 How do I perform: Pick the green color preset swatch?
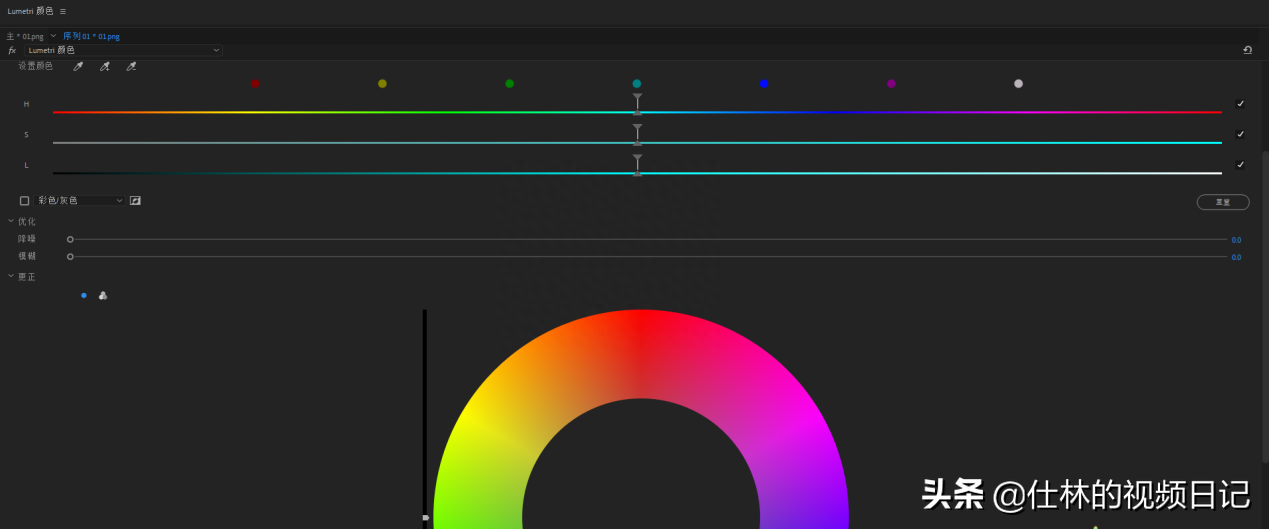(x=510, y=84)
